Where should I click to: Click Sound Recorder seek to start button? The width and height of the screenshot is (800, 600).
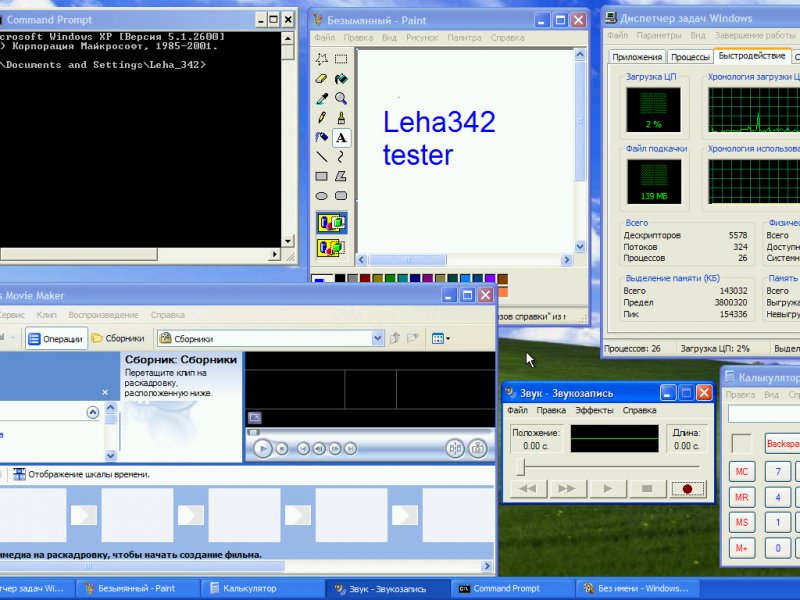click(528, 489)
